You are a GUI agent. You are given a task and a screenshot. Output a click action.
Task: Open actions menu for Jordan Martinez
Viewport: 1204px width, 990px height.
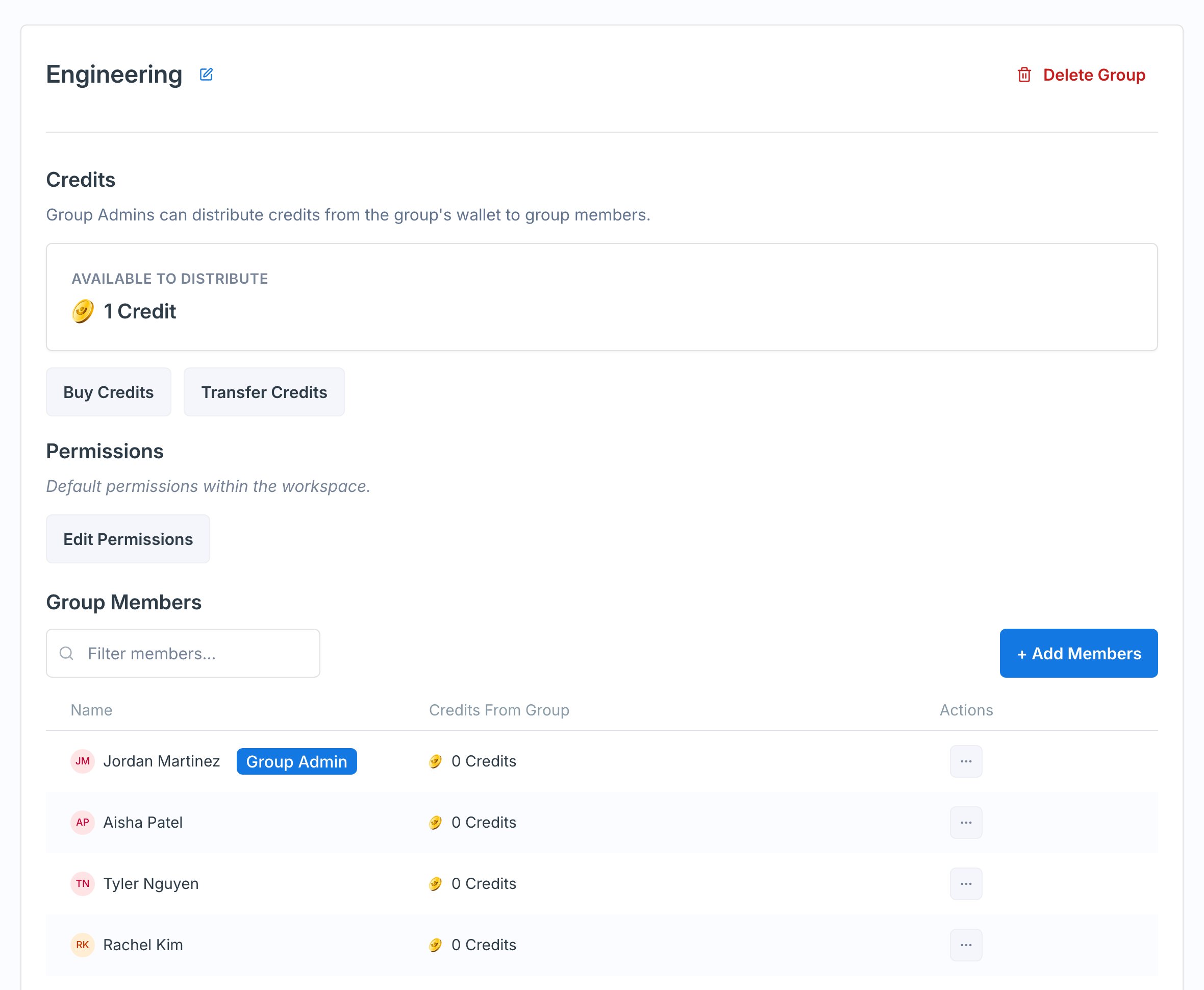[966, 761]
